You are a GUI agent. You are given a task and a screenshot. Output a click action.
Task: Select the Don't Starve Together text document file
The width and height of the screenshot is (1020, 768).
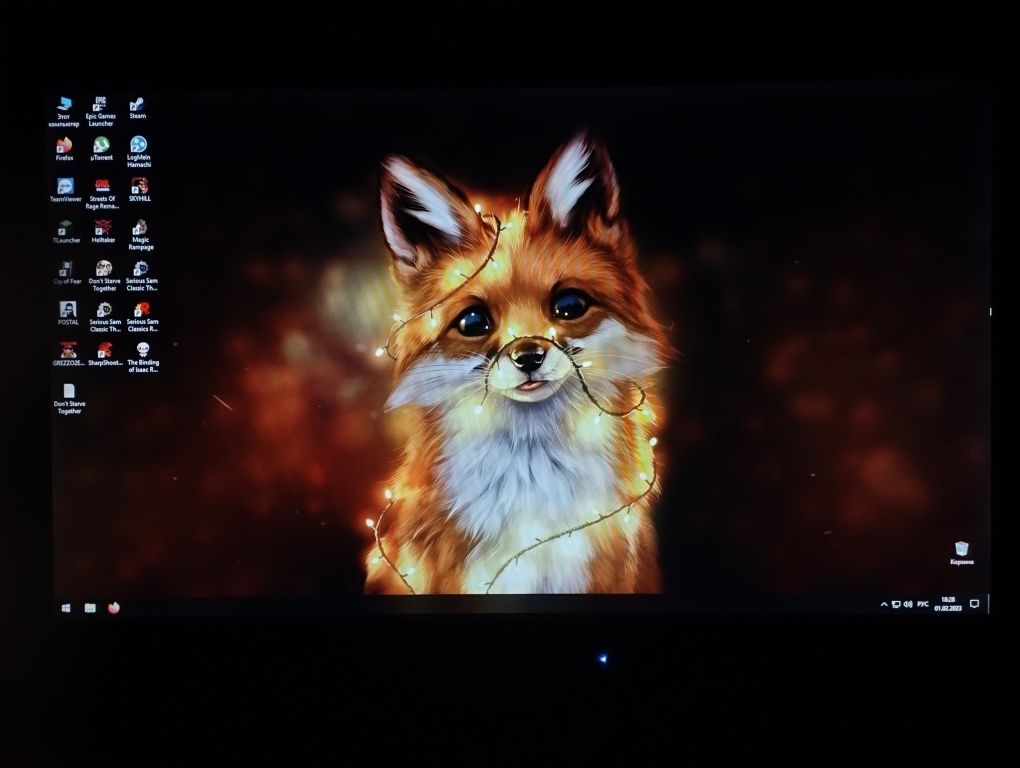click(x=69, y=399)
